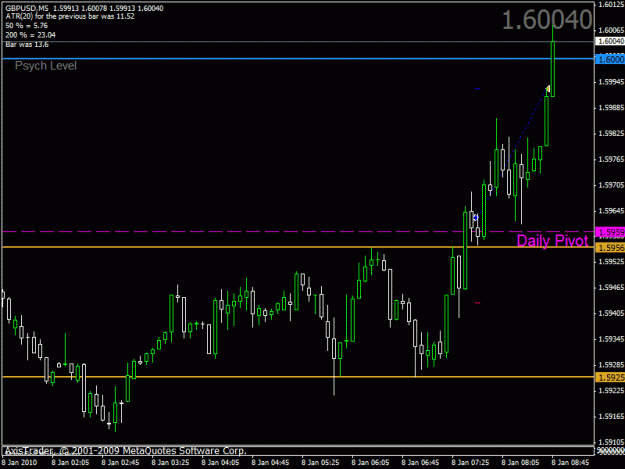Click the '8 Jan 05:25' time label
Viewport: 625px width, 469px height.
tap(320, 463)
